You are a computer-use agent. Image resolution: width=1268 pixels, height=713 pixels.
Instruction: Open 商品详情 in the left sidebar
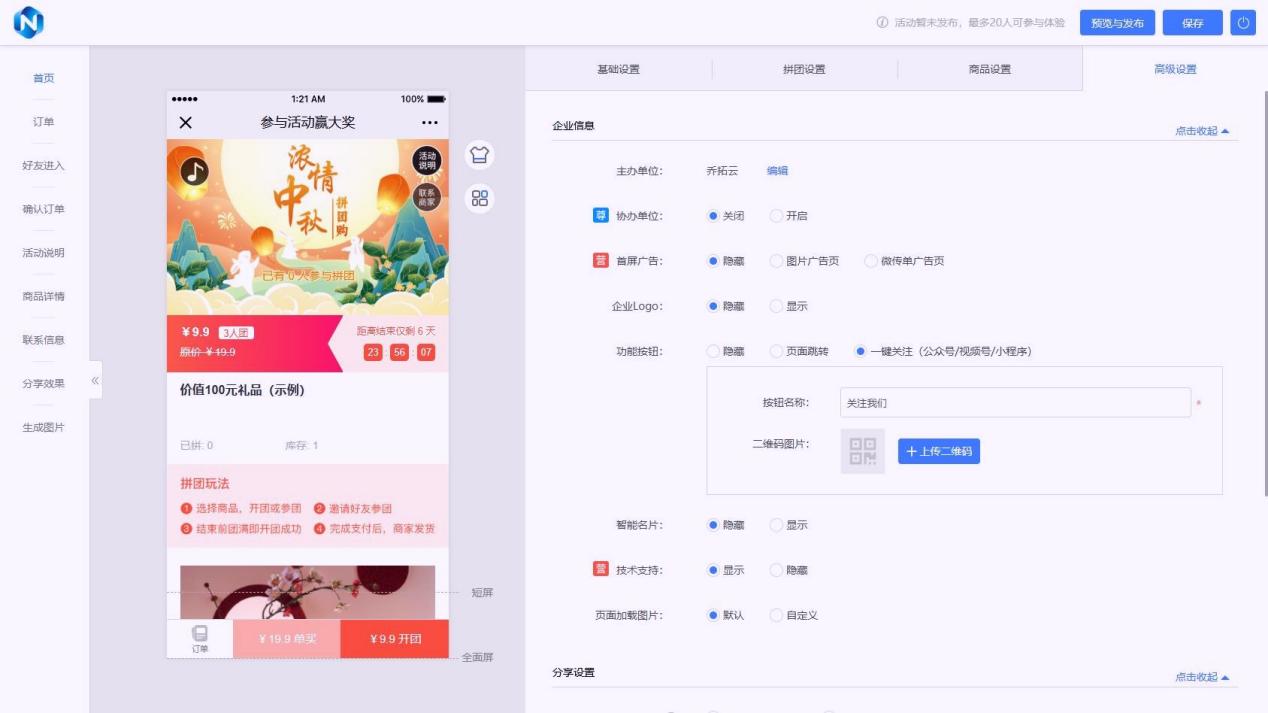click(43, 296)
